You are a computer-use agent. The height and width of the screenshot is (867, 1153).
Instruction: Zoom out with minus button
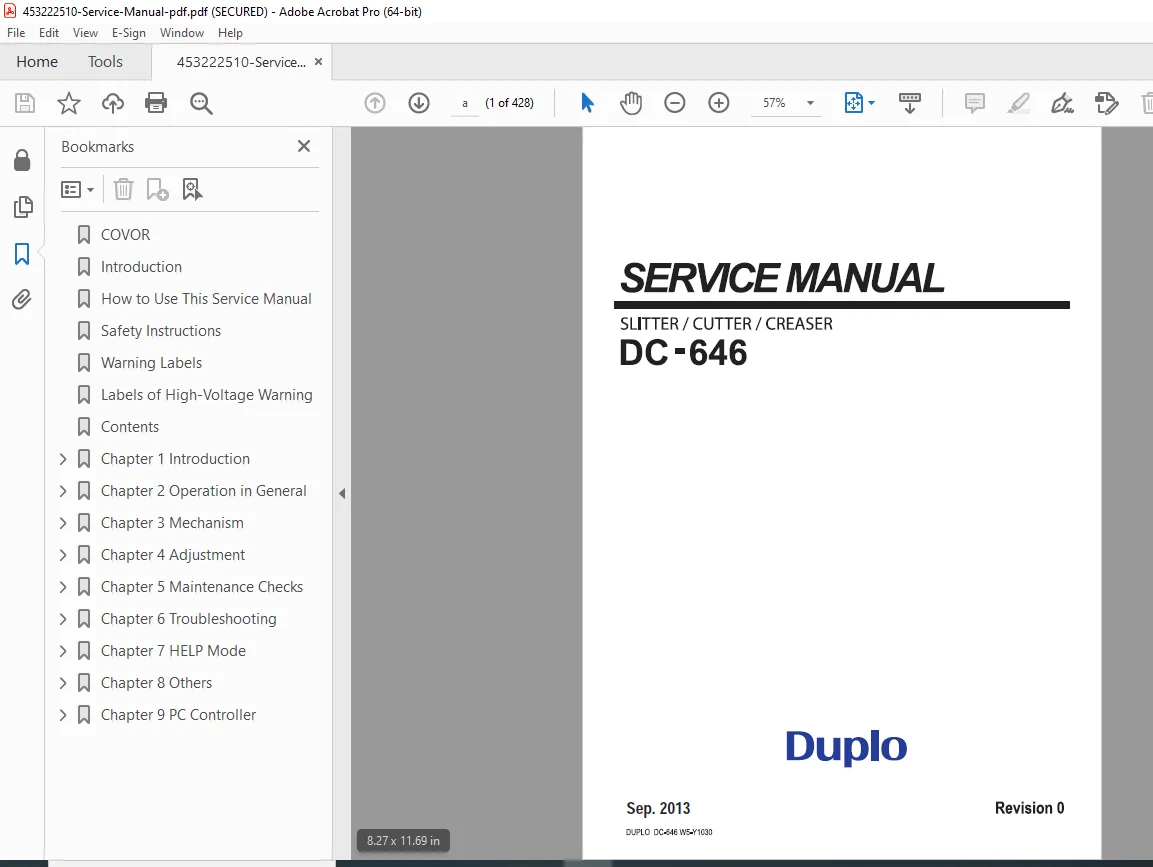point(674,103)
